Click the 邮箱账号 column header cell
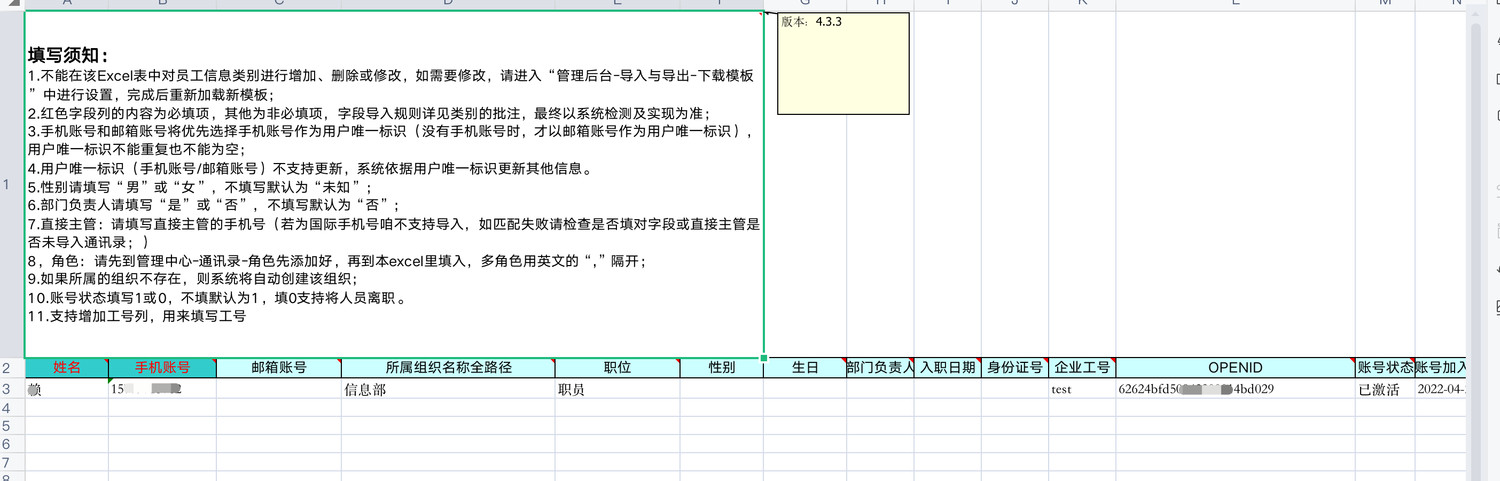The height and width of the screenshot is (481, 1500). pyautogui.click(x=278, y=368)
